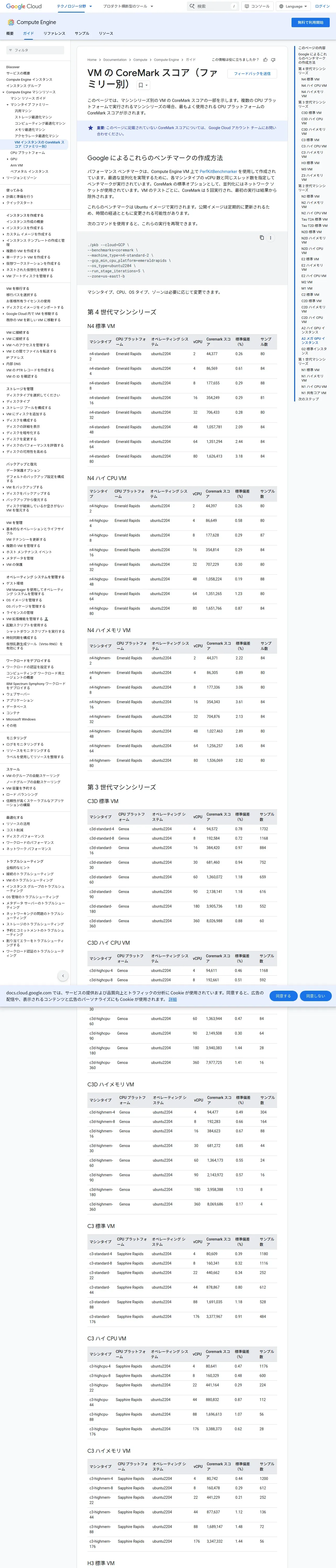Switch to the リファレンス tab
This screenshot has width=336, height=1568.
click(54, 33)
